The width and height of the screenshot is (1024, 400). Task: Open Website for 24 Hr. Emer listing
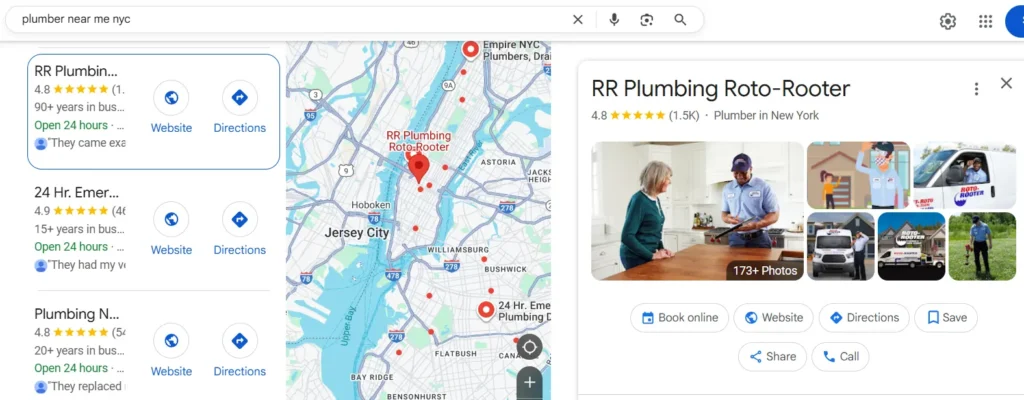tap(171, 229)
